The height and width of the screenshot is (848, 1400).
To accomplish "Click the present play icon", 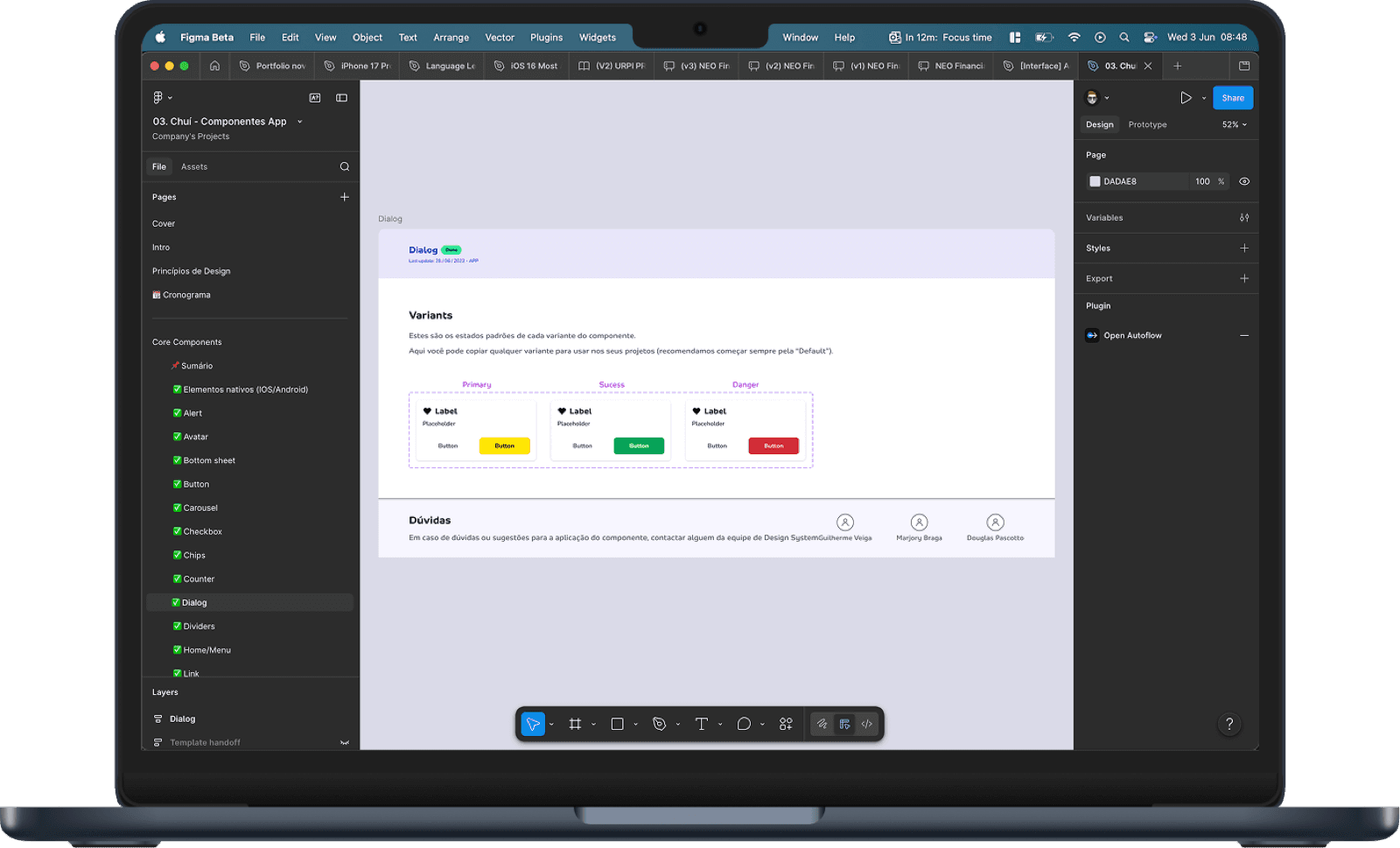I will 1186,98.
